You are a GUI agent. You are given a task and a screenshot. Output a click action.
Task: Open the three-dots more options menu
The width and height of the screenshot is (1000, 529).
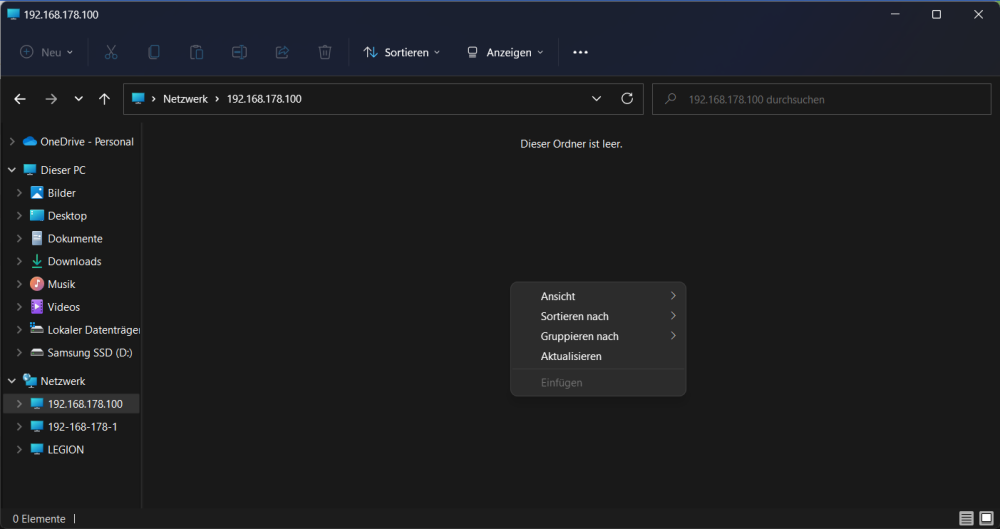(x=580, y=52)
